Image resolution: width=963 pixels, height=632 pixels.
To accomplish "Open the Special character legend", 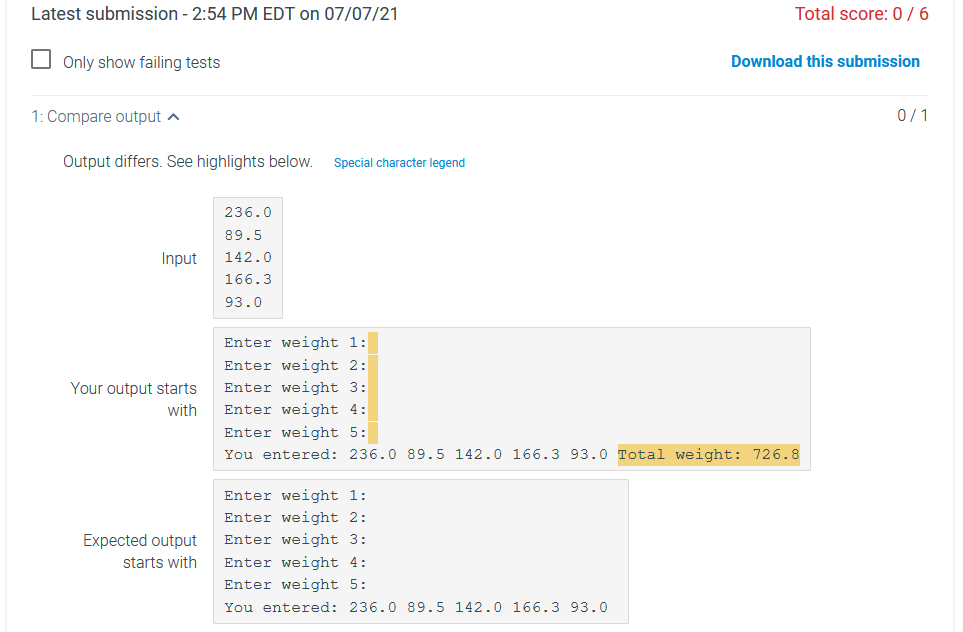I will click(399, 162).
